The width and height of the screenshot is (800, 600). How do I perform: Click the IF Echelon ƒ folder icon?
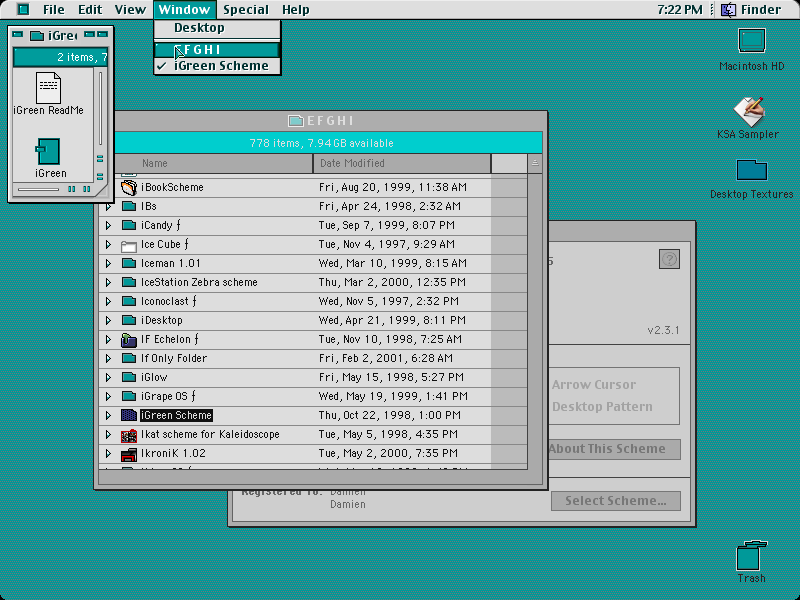tap(129, 339)
